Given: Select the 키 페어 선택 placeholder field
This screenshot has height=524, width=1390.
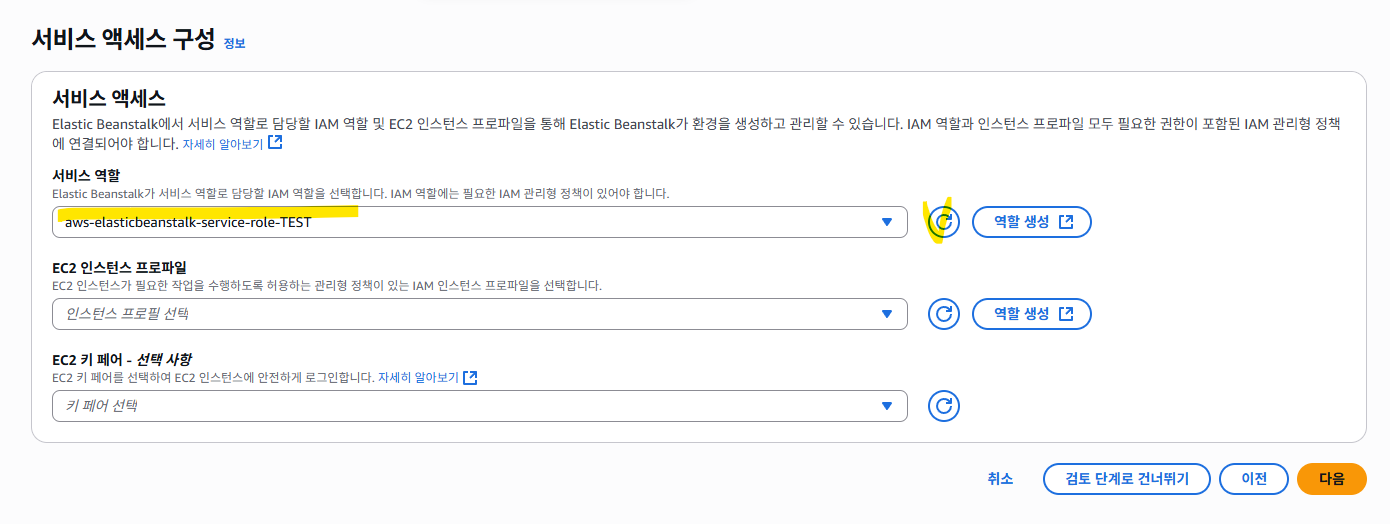Looking at the screenshot, I should 480,406.
